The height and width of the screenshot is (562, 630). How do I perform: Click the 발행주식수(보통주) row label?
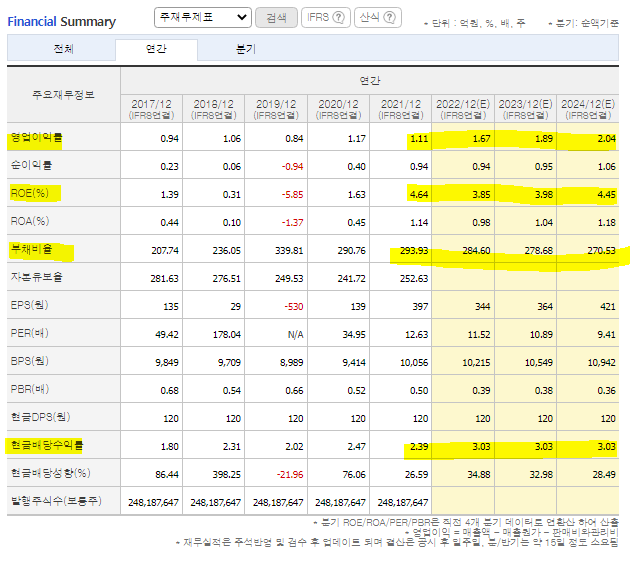click(56, 501)
